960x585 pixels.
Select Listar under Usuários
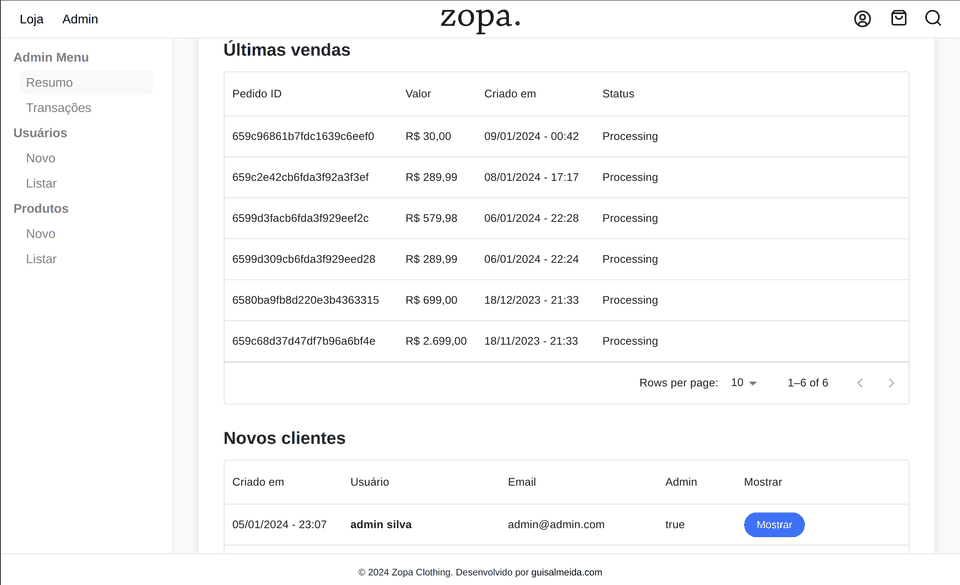click(41, 183)
